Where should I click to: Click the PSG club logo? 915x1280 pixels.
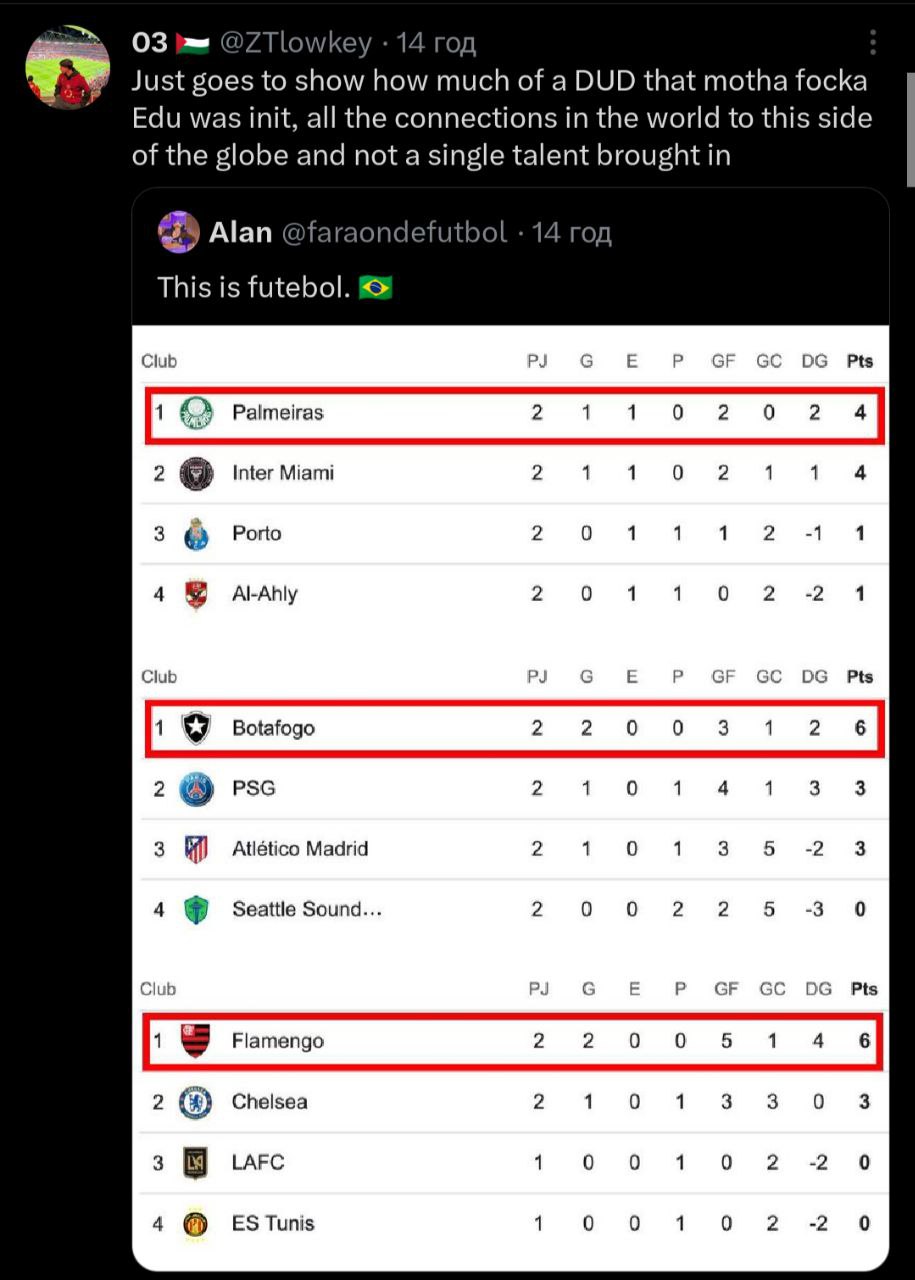click(x=196, y=789)
